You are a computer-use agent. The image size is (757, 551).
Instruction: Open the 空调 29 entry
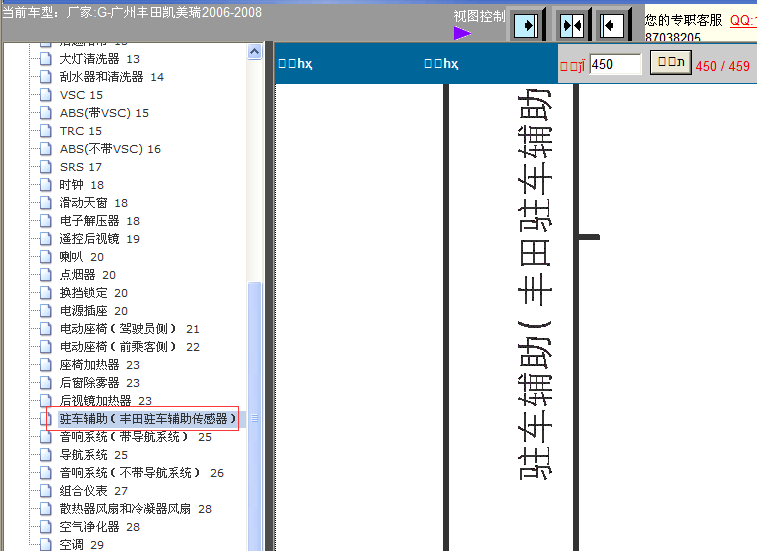82,545
